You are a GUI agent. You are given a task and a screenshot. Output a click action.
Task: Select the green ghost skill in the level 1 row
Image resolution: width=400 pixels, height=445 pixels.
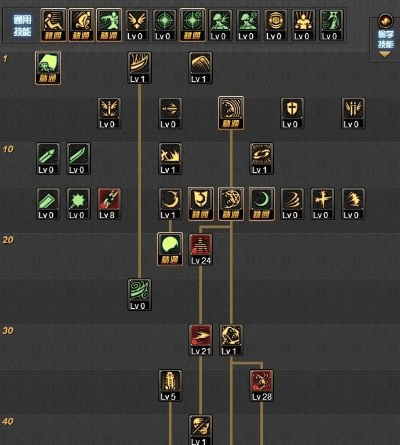[x=48, y=68]
